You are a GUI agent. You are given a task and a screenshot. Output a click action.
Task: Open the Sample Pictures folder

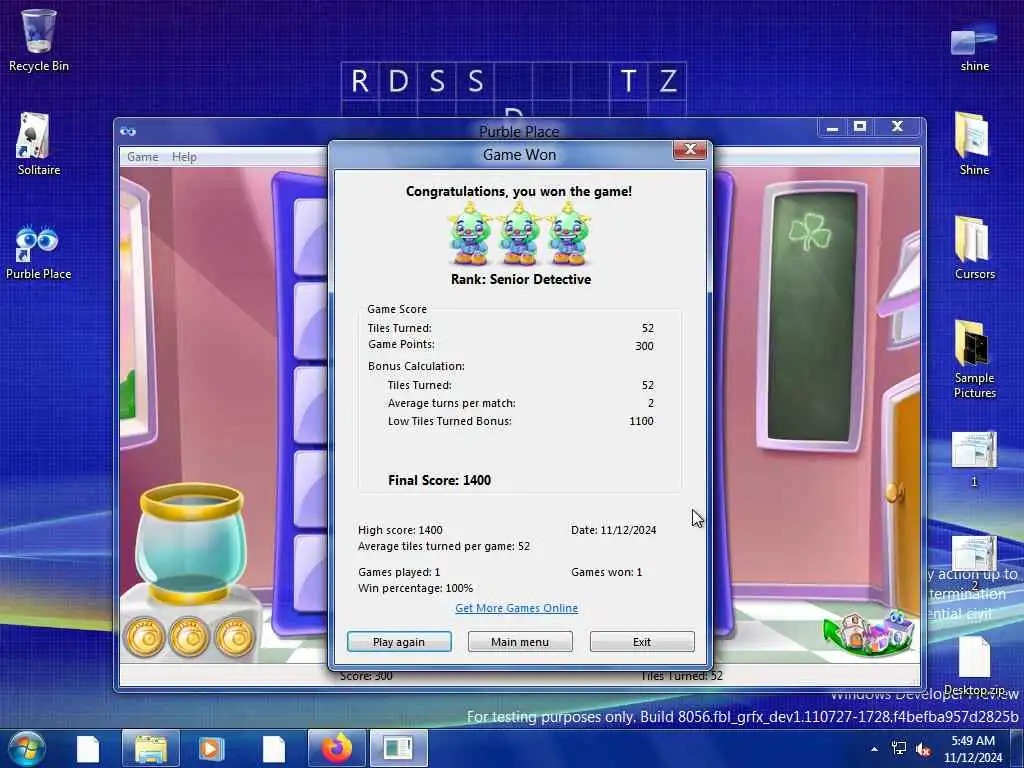click(x=974, y=359)
